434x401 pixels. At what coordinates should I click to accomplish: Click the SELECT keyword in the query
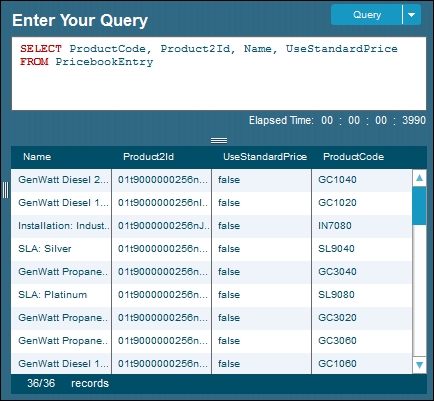coord(41,49)
